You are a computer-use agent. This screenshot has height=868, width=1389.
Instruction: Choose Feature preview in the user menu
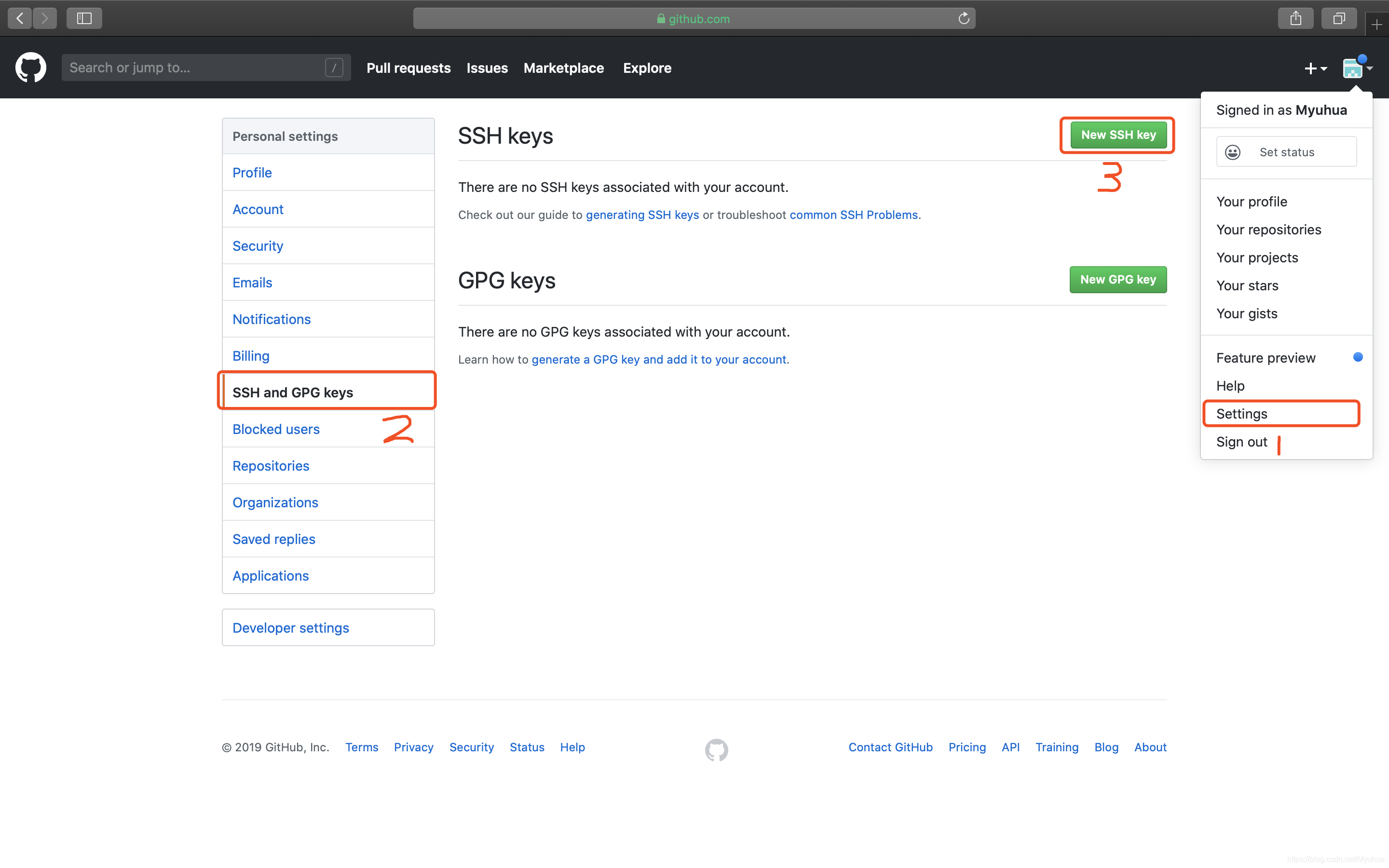coord(1286,358)
